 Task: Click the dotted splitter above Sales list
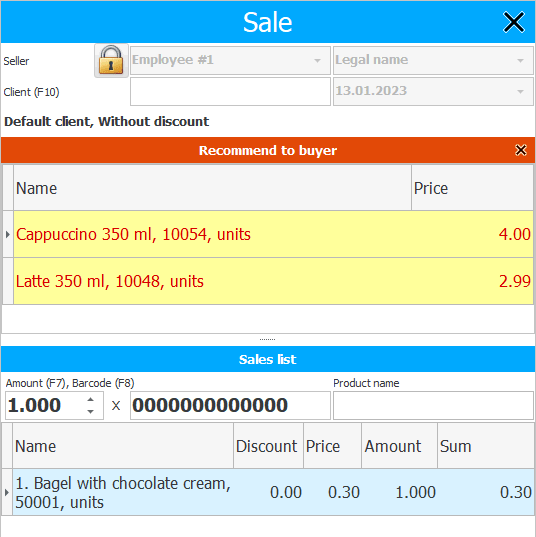coord(267,339)
